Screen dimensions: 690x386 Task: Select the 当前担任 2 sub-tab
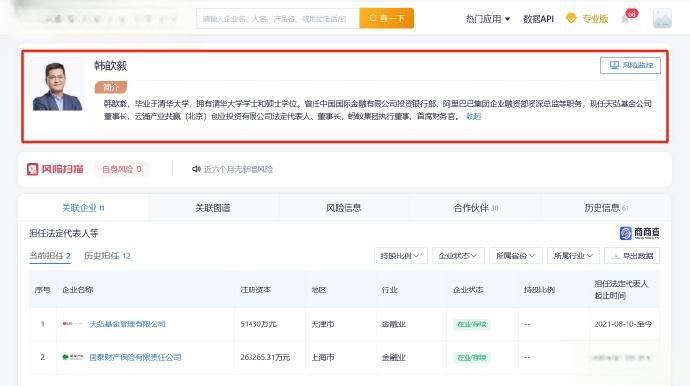pos(50,256)
